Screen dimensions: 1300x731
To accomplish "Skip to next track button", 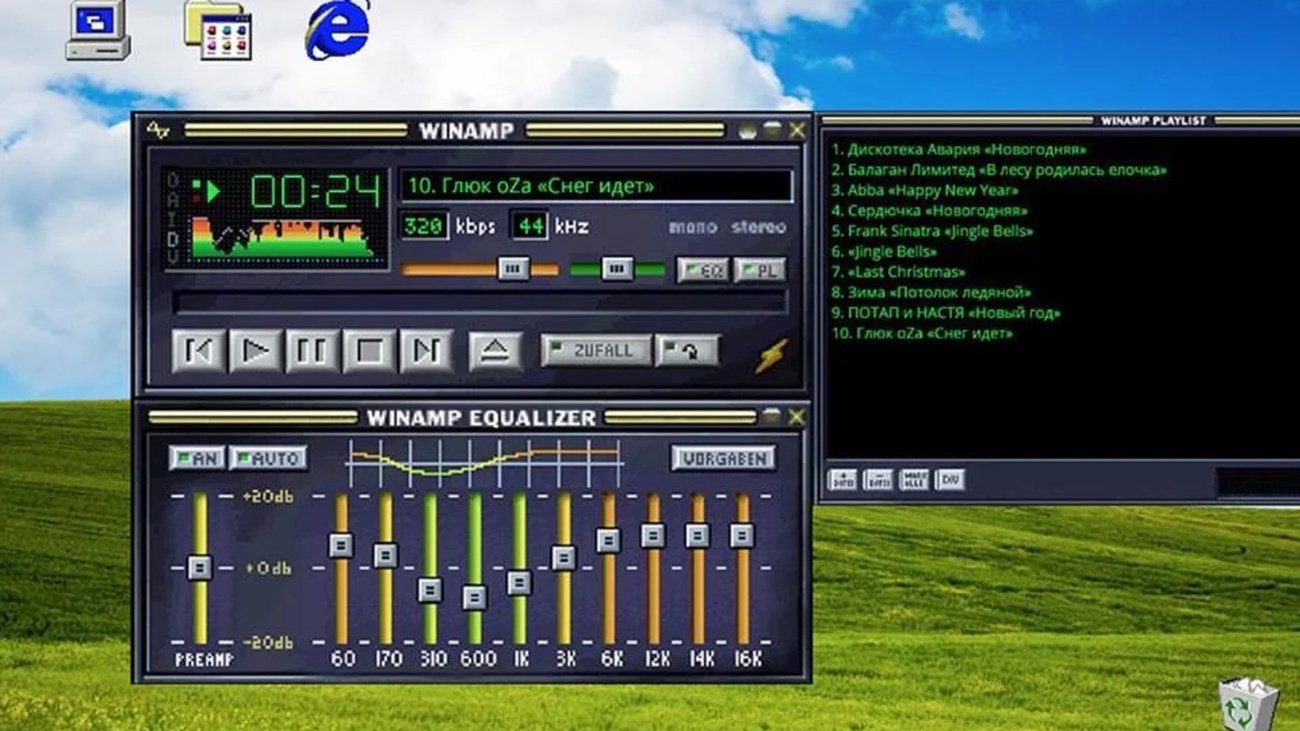I will tap(426, 351).
